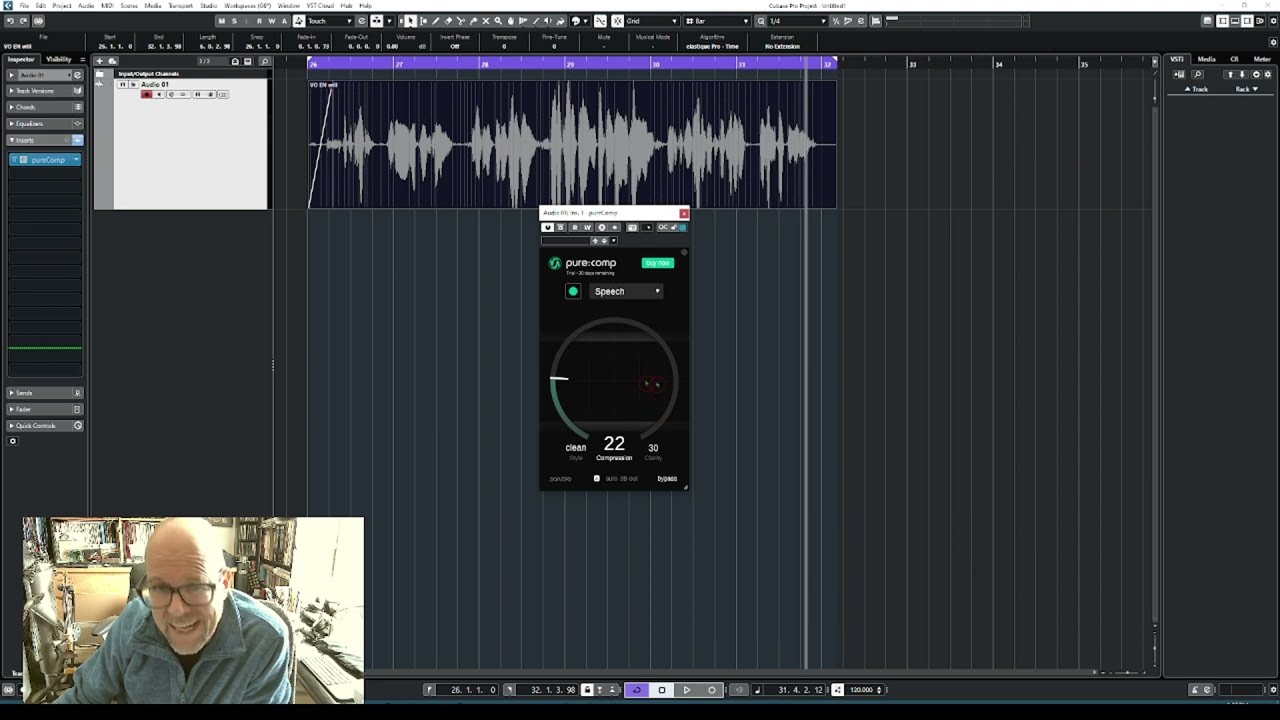Click the clean Style control in pure:comp
This screenshot has height=720, width=1280.
click(575, 448)
